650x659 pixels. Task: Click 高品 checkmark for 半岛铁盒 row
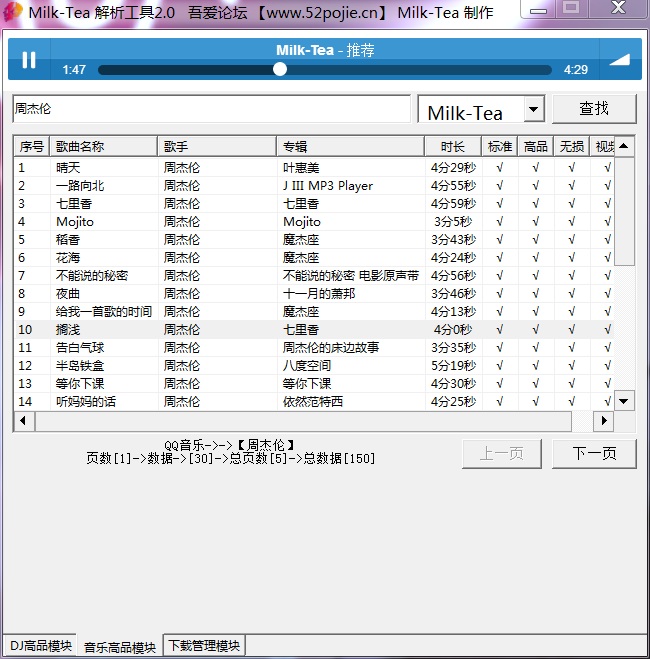coord(536,366)
